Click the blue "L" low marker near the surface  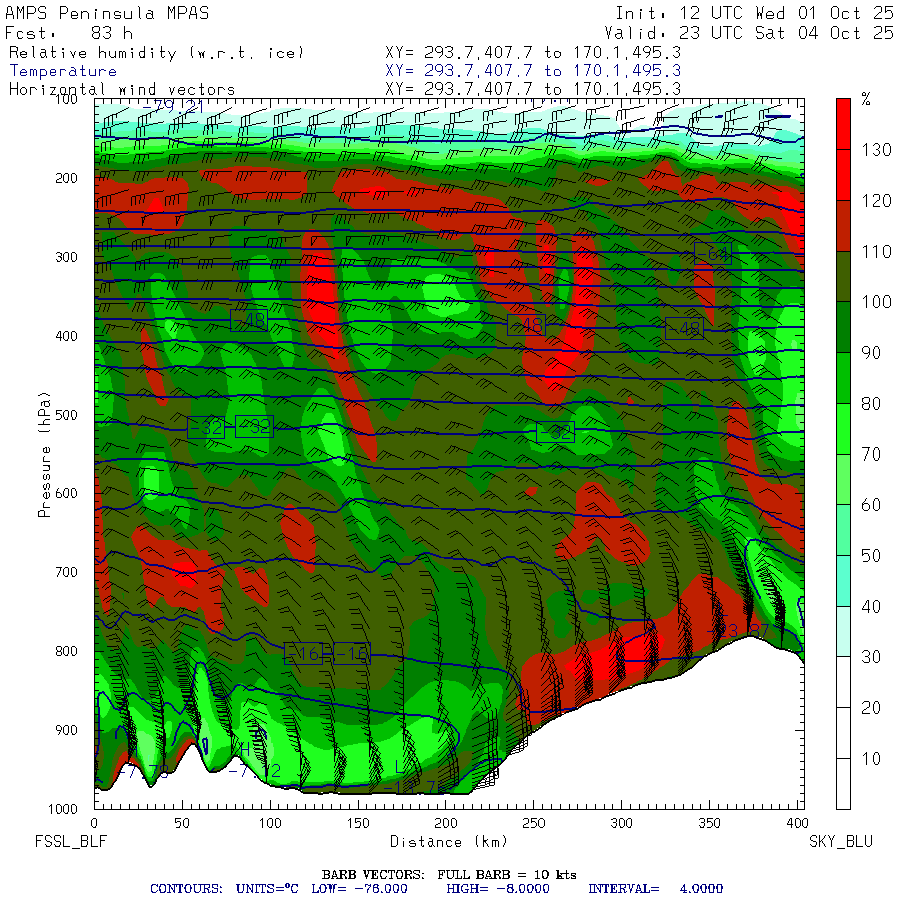[x=399, y=766]
